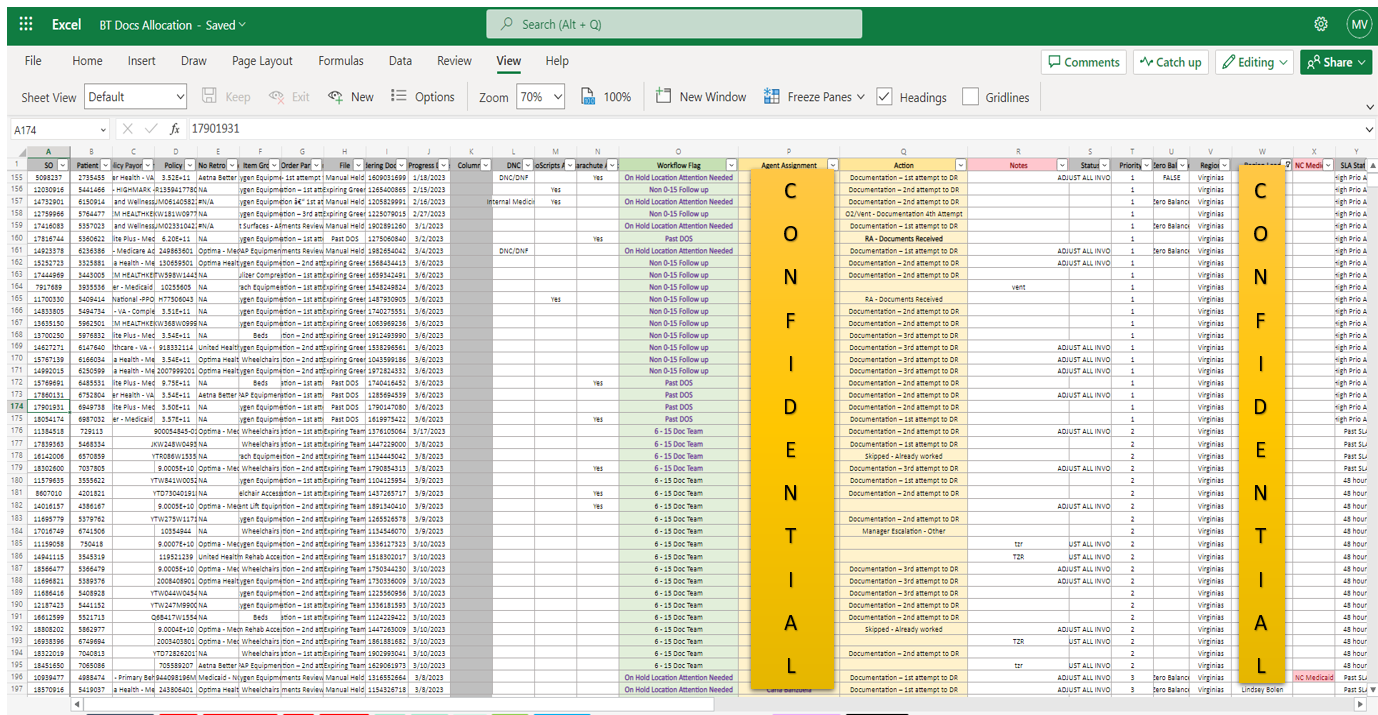Switch to the Draw tab
The width and height of the screenshot is (1378, 715).
click(194, 61)
